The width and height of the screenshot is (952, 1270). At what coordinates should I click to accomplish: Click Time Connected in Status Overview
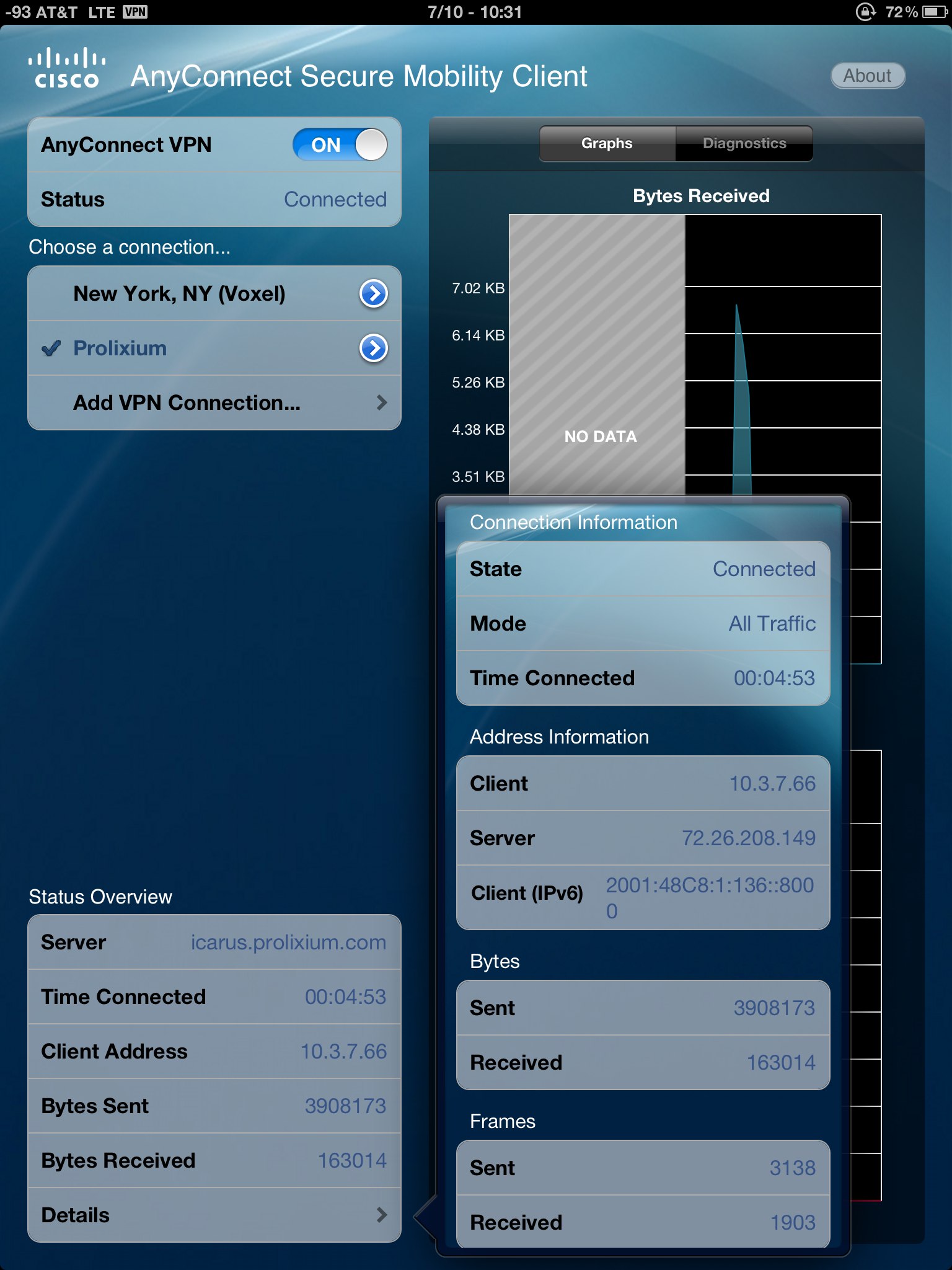pos(214,997)
